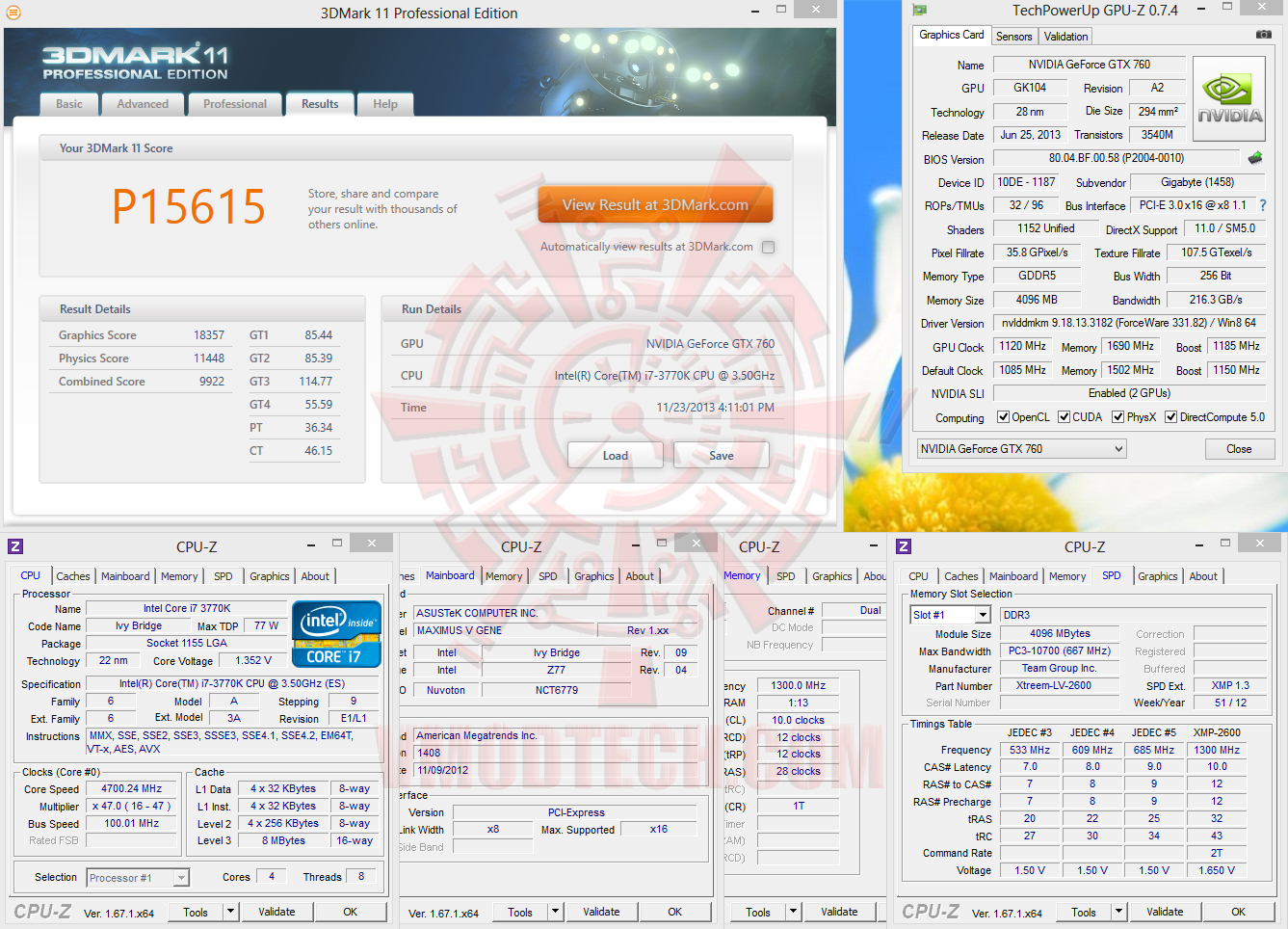Open the GPU selection dropdown in GPU-Z
This screenshot has width=1288, height=929.
pyautogui.click(x=1021, y=449)
